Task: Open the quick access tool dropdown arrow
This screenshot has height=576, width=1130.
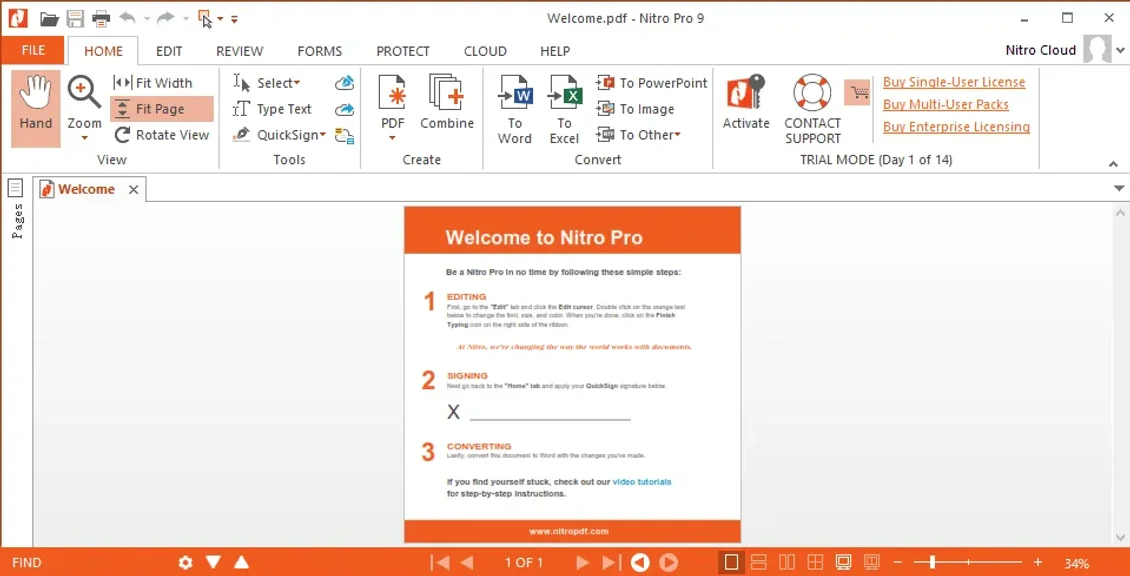Action: pyautogui.click(x=221, y=19)
